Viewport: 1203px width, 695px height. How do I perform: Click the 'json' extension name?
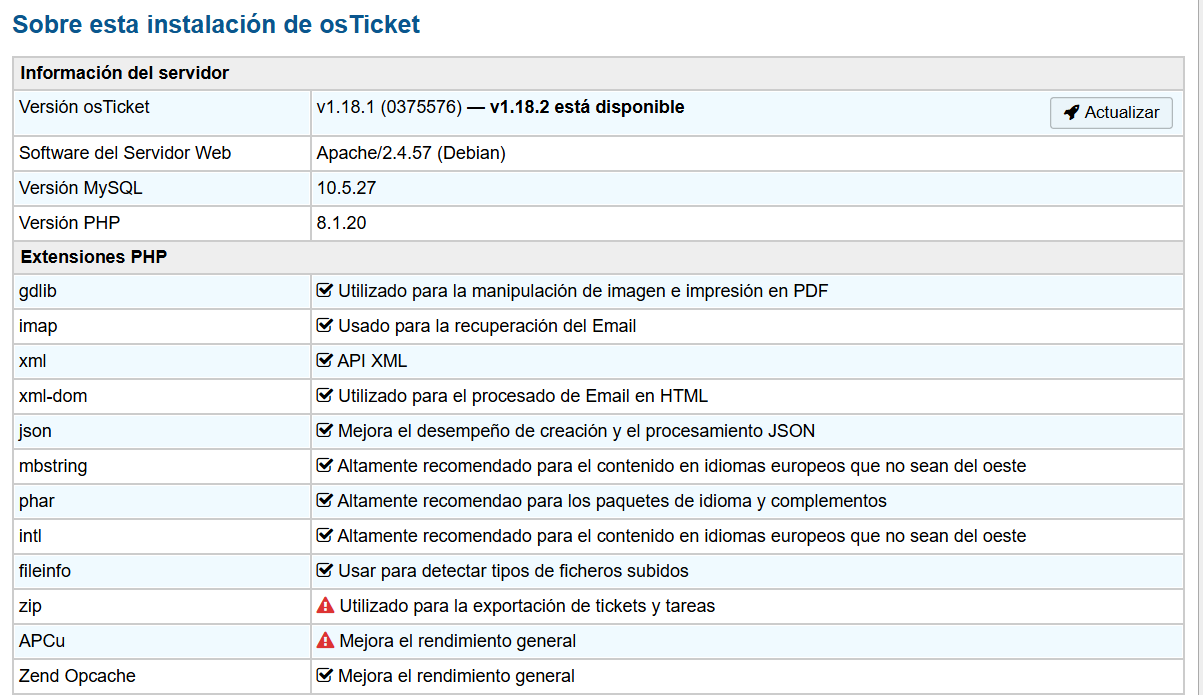click(x=35, y=431)
